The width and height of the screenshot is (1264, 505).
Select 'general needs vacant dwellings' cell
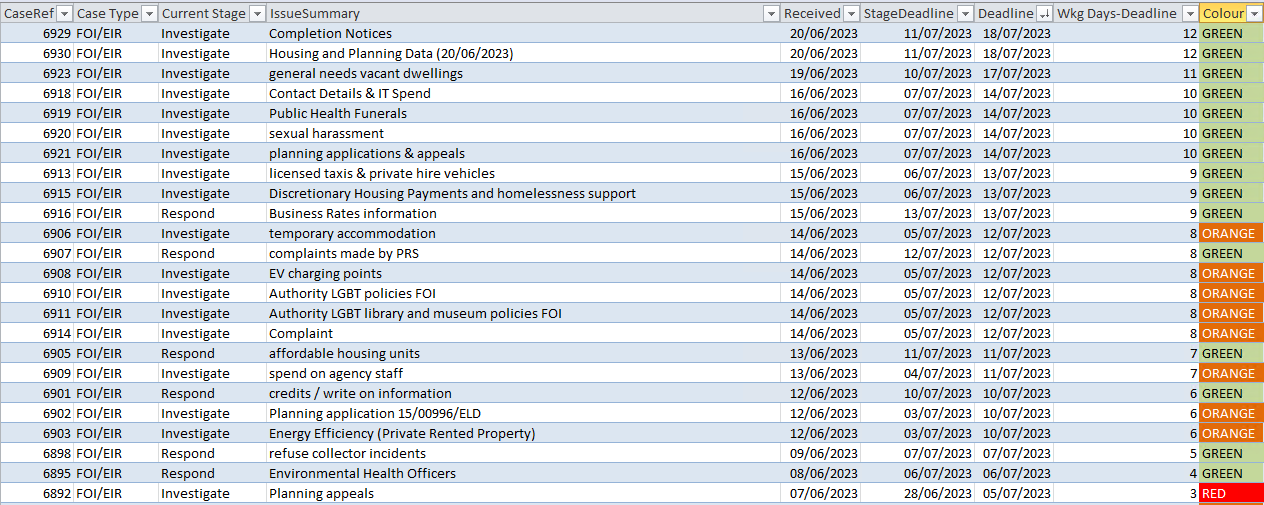[x=523, y=73]
